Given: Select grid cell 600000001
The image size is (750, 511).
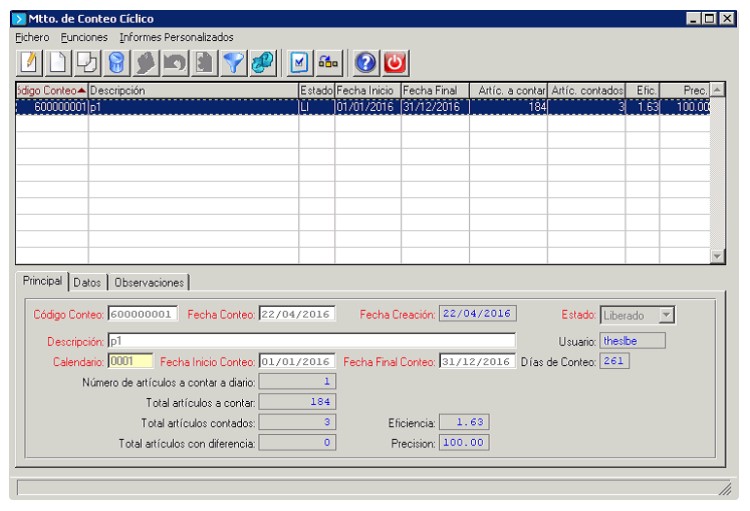Looking at the screenshot, I should (x=52, y=107).
